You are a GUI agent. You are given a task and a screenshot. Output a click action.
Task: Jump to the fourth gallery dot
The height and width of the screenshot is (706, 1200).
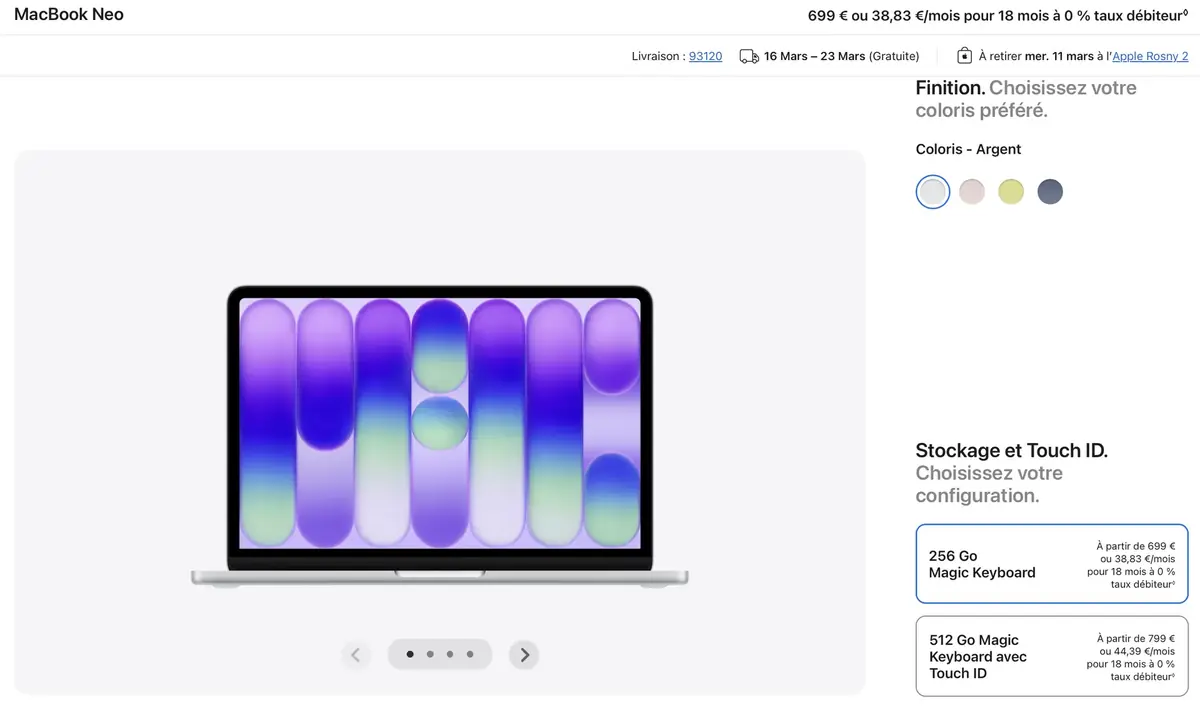[470, 655]
